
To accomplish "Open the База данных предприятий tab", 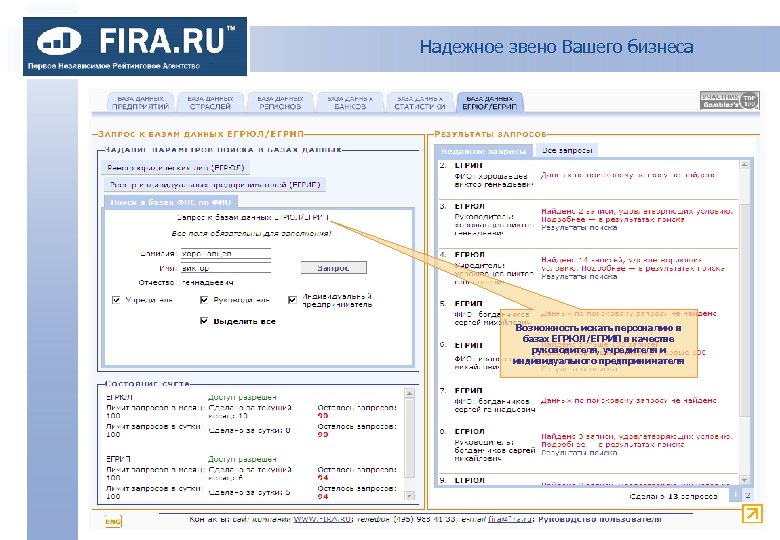I will click(140, 102).
